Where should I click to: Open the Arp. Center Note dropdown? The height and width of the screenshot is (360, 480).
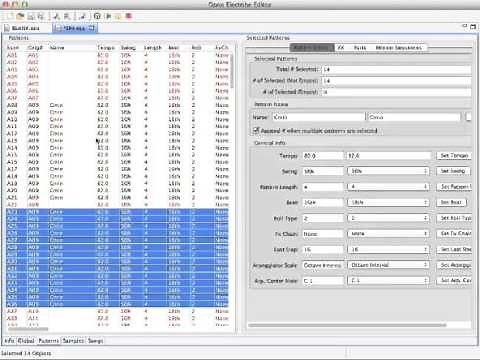(388, 281)
